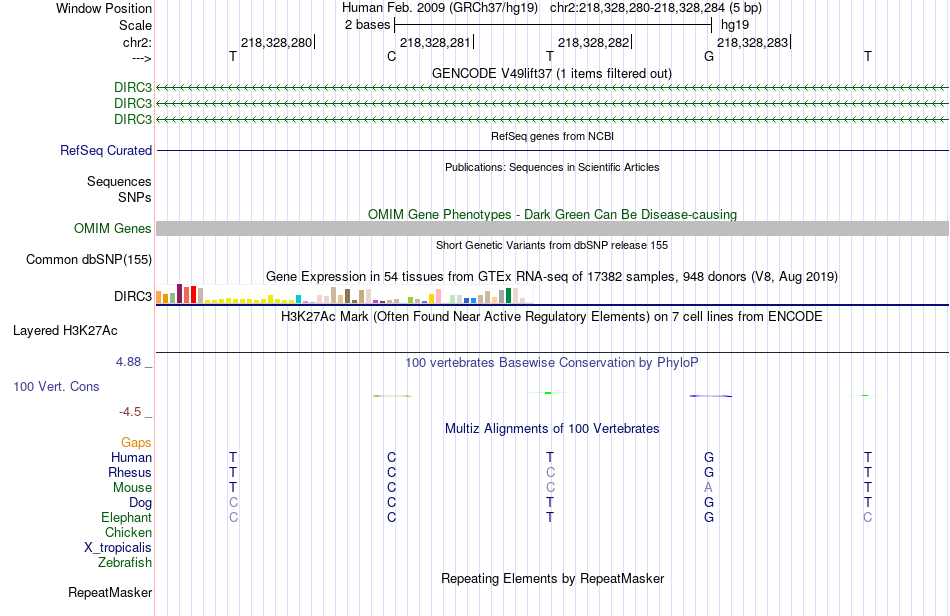Click the Human species row label

point(131,458)
